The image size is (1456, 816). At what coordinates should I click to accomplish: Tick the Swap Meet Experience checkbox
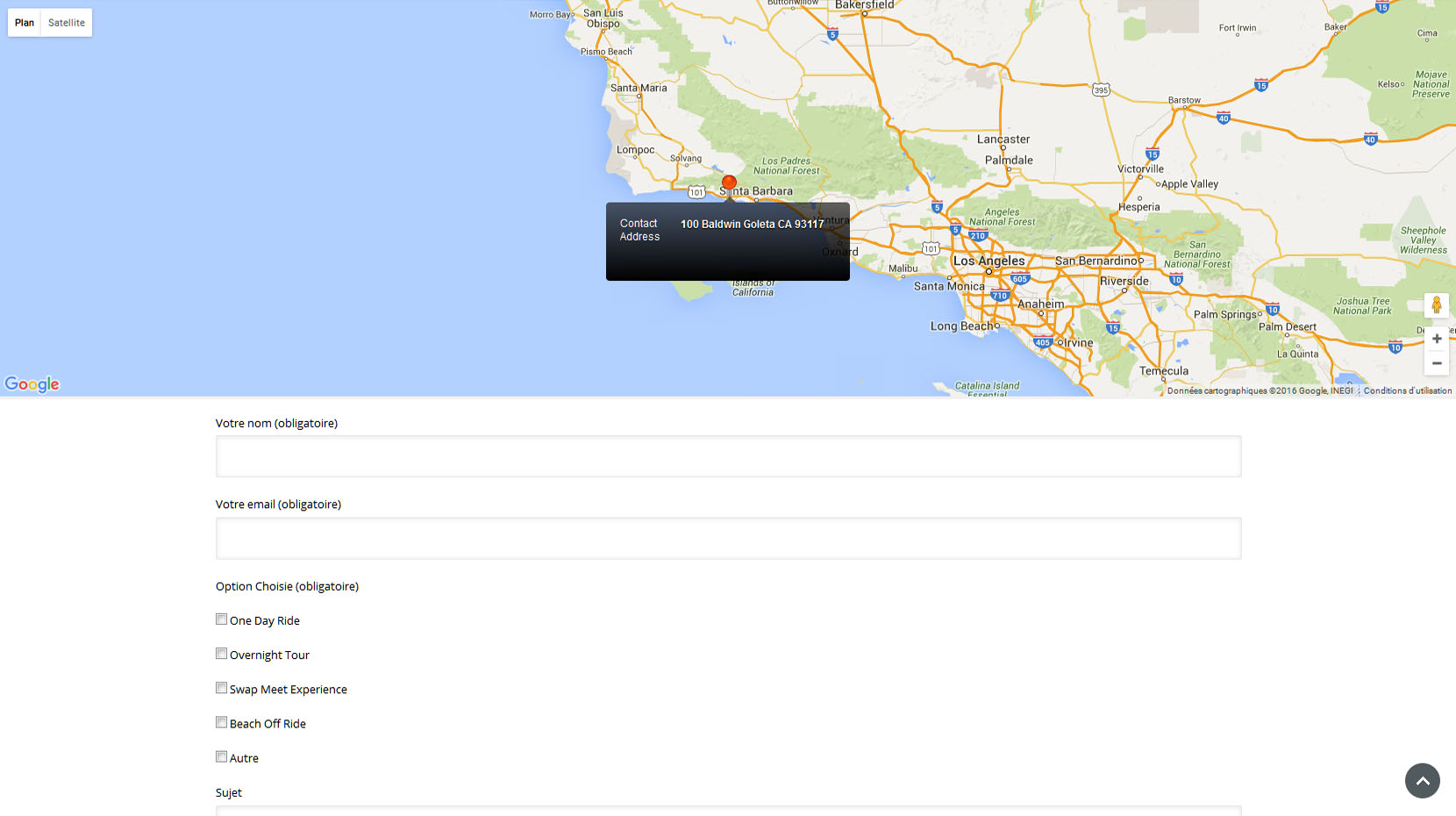[222, 688]
